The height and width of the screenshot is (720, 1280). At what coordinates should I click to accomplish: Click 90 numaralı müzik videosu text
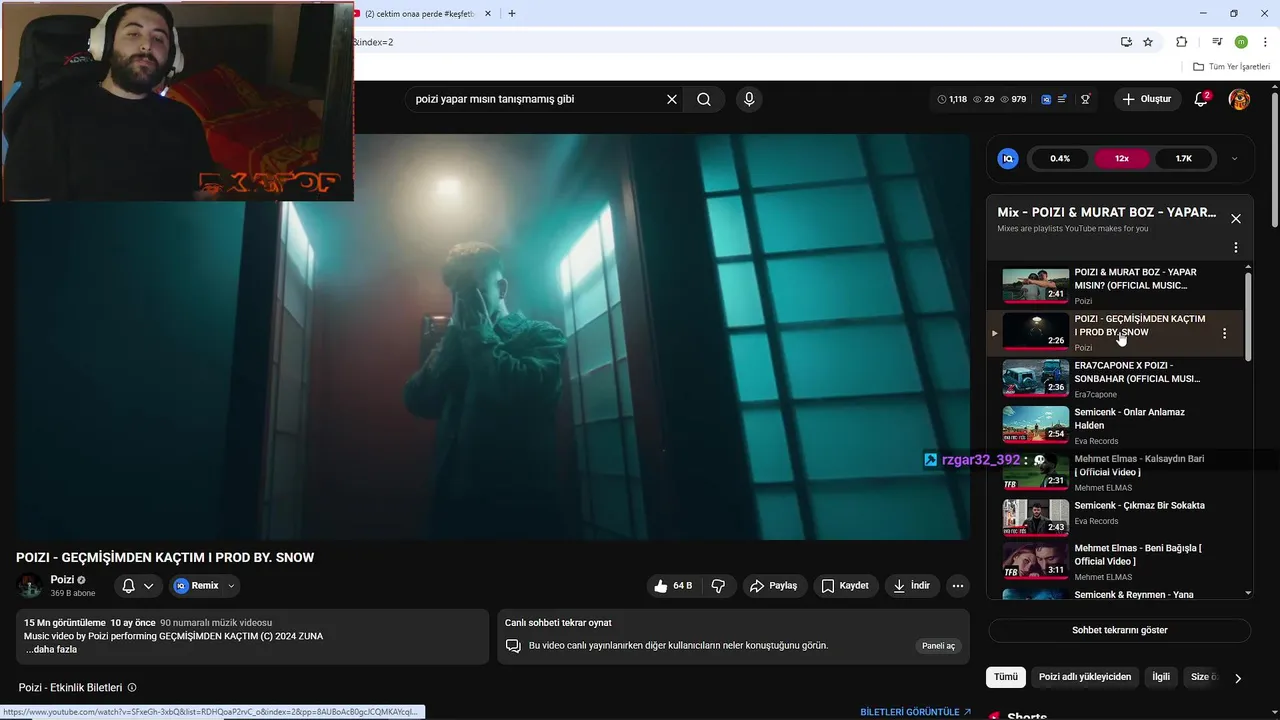pos(216,623)
